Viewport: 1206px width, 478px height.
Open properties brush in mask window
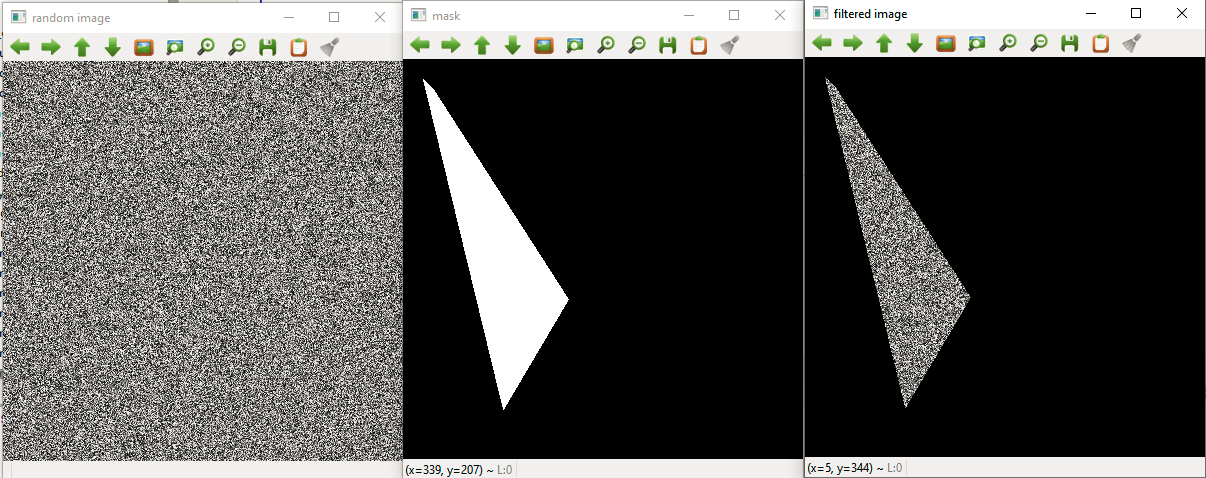tap(729, 45)
